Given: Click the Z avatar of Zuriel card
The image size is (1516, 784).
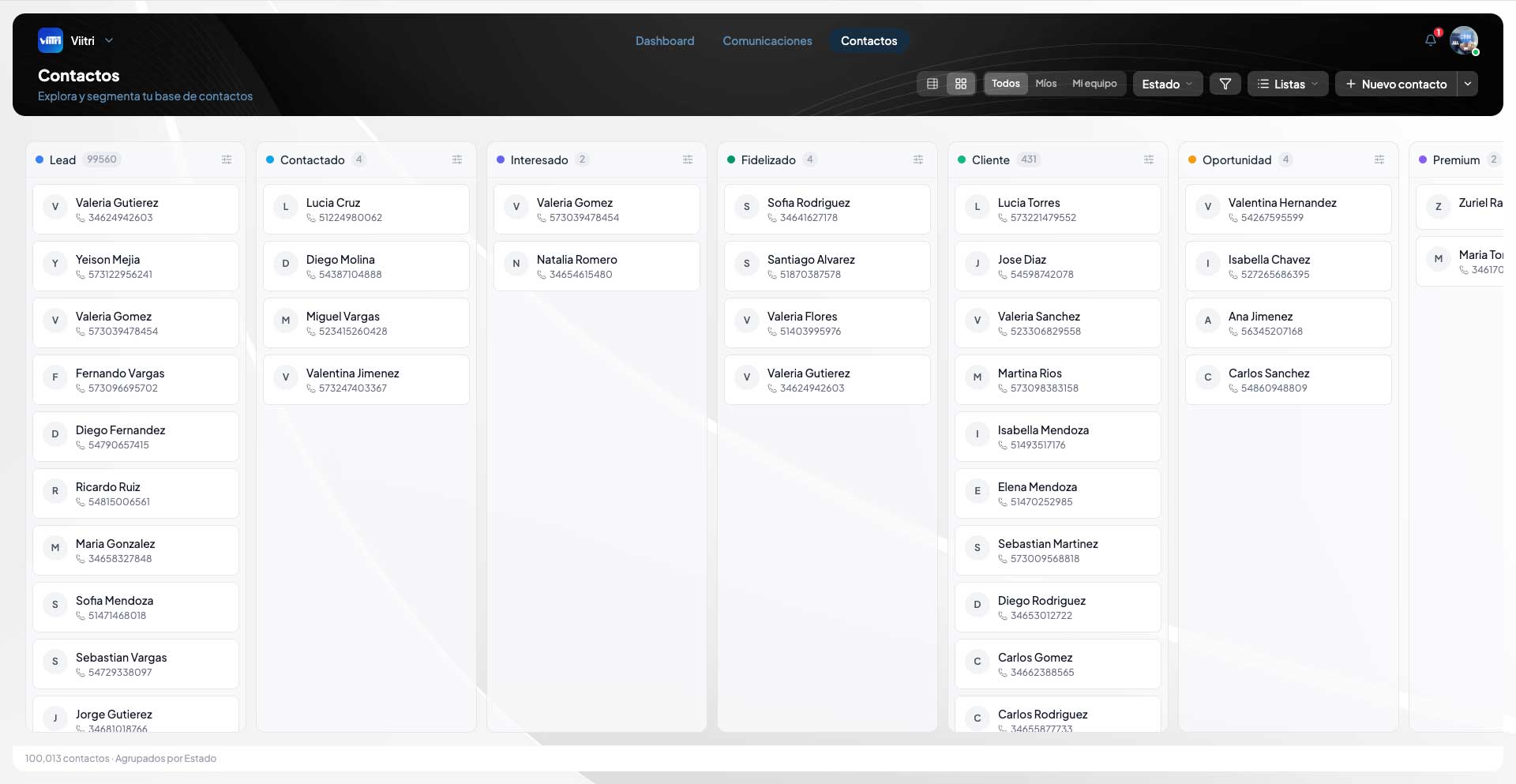Looking at the screenshot, I should click(x=1439, y=207).
